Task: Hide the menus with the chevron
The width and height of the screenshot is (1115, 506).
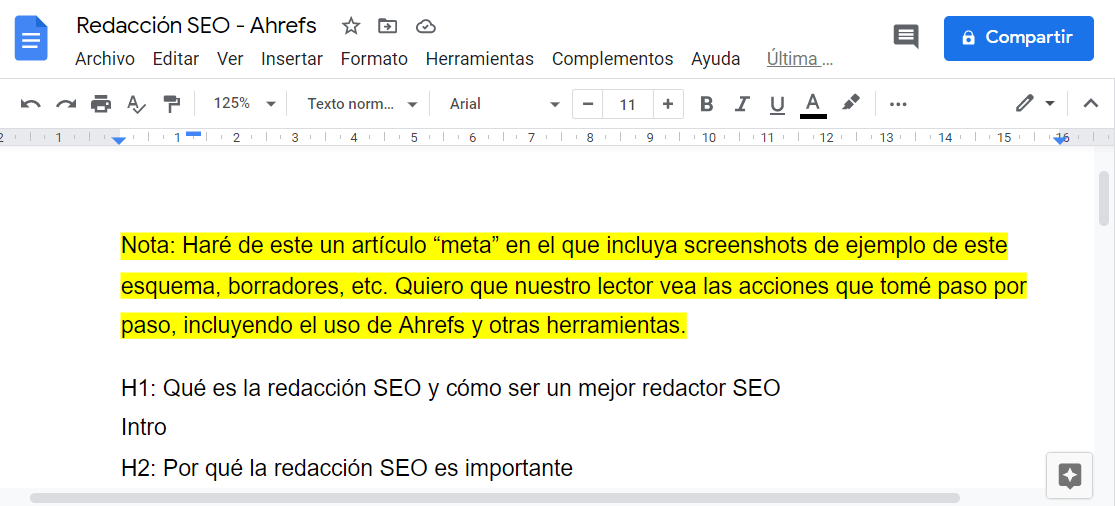Action: pyautogui.click(x=1090, y=104)
